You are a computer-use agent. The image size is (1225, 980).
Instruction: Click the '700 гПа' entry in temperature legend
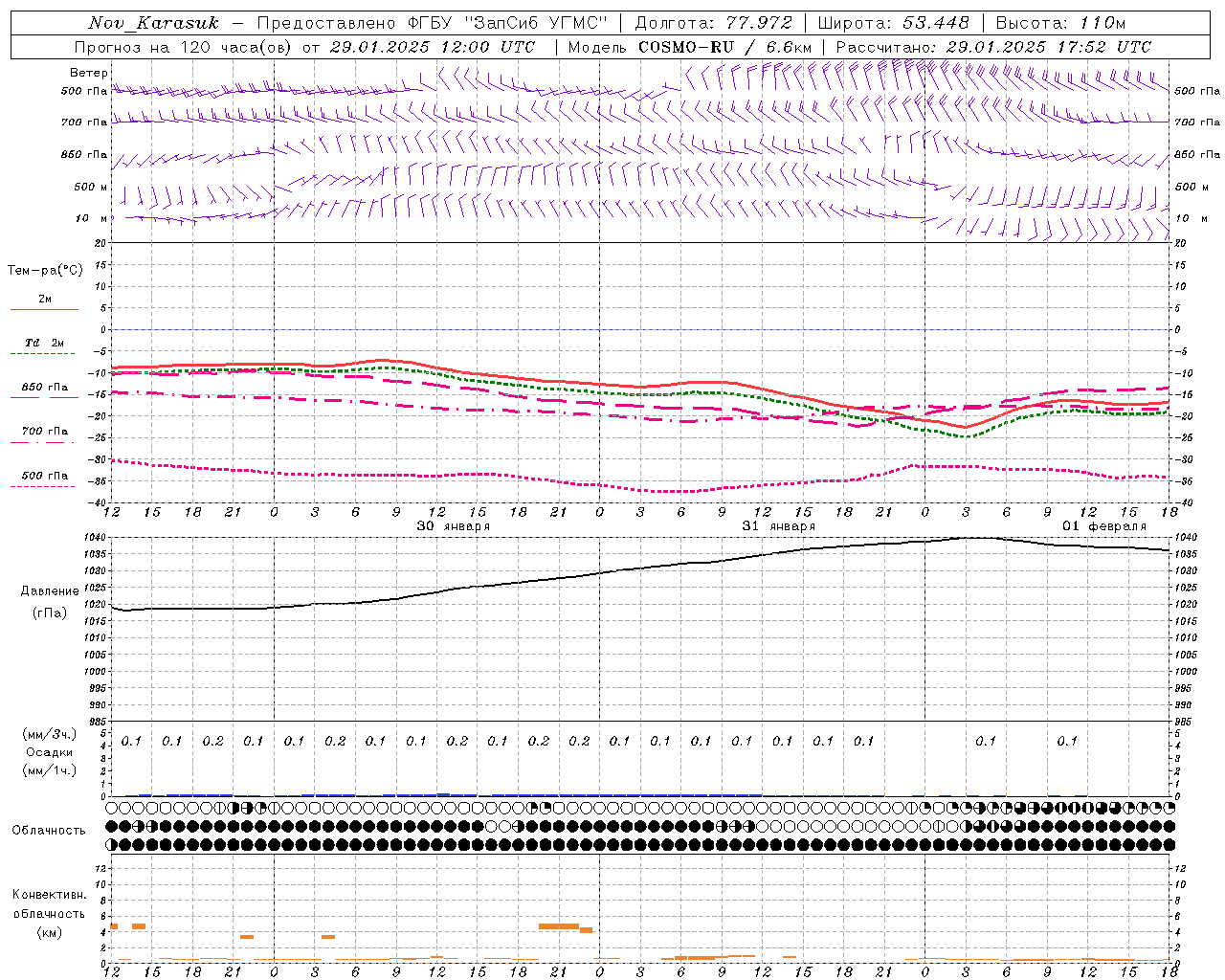pos(45,432)
